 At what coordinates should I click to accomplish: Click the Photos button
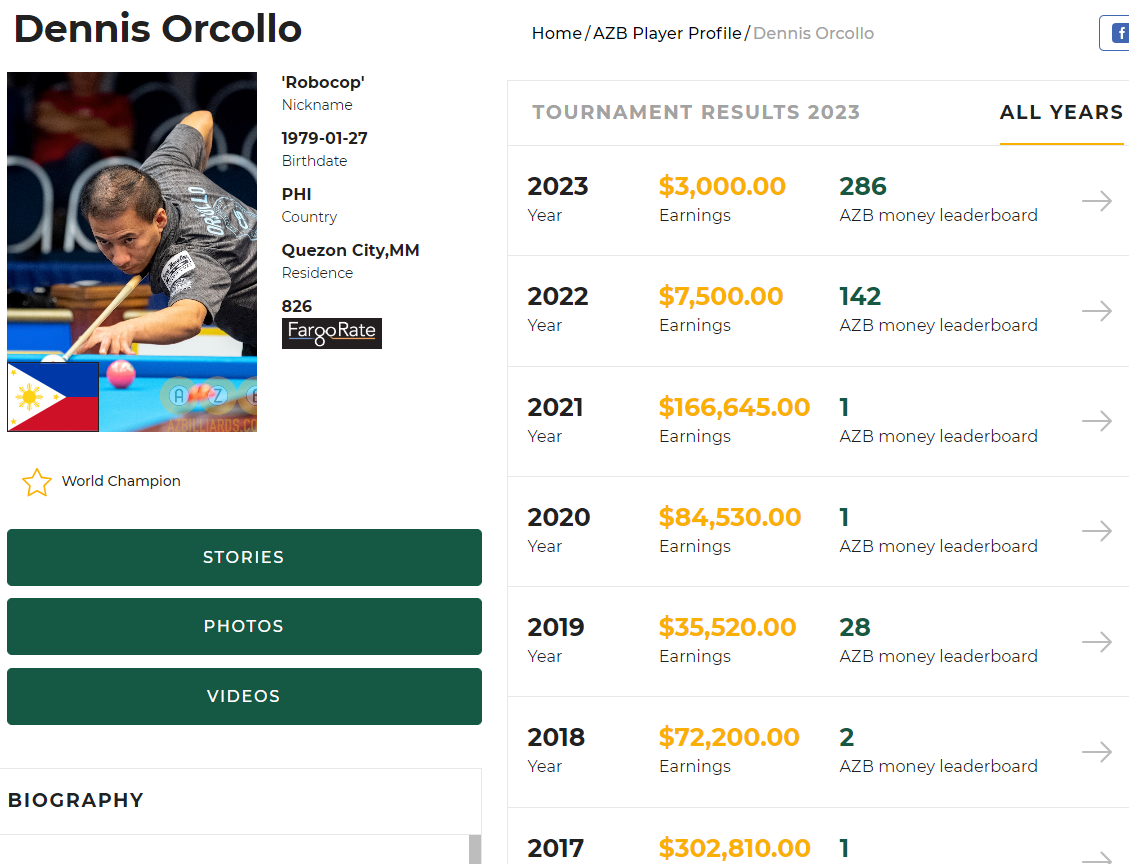(x=244, y=626)
